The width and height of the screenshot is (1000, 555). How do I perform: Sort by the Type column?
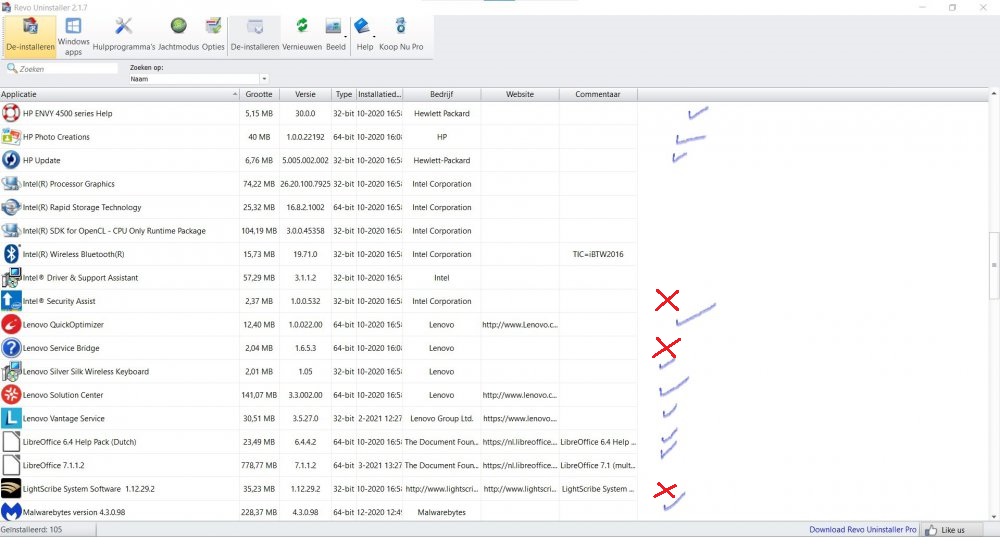coord(344,94)
